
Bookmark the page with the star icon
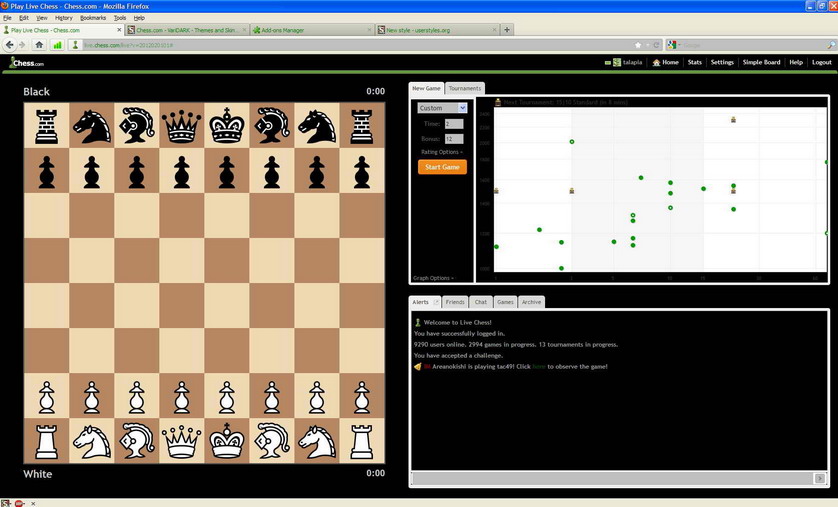pos(638,45)
